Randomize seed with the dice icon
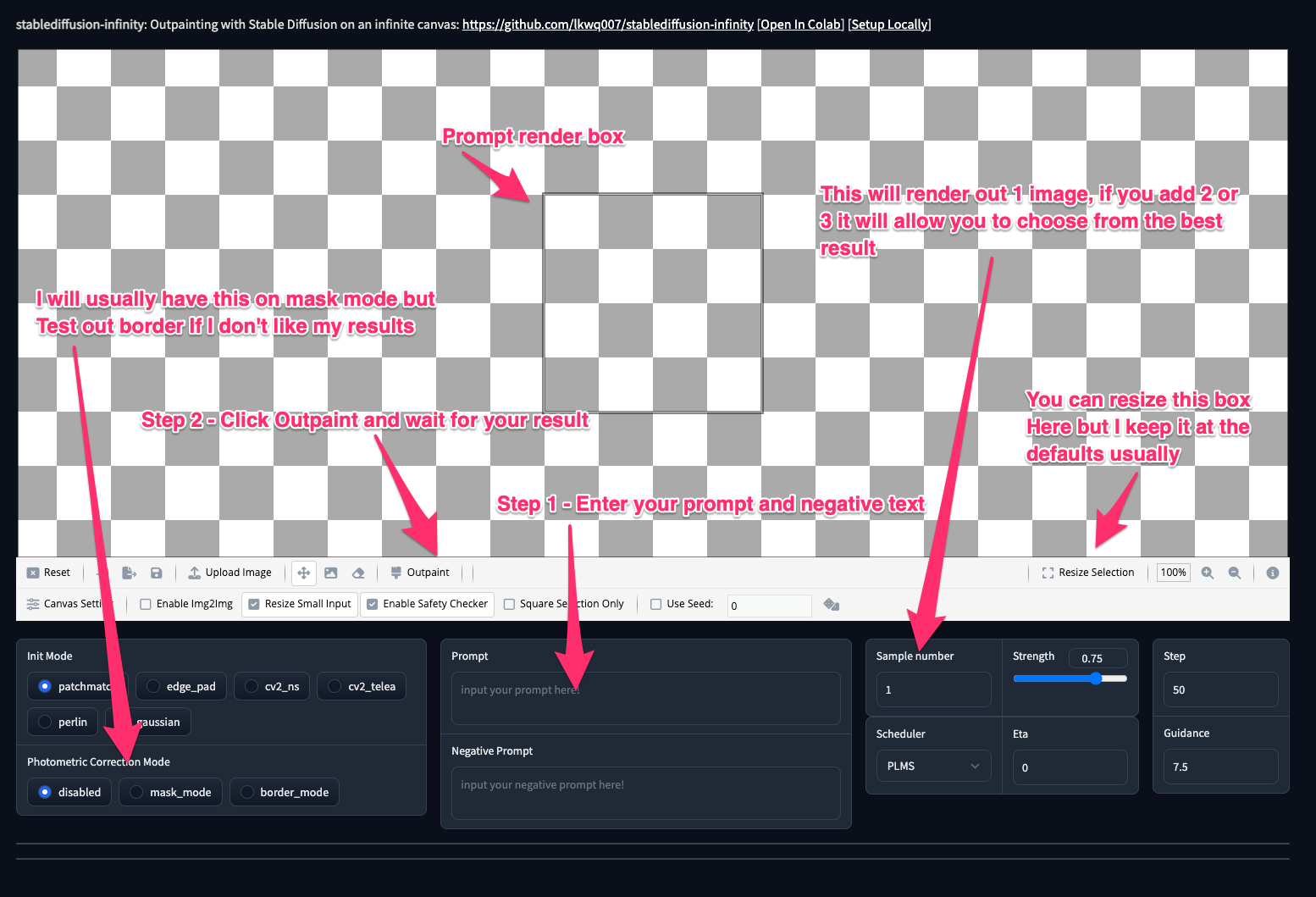This screenshot has width=1316, height=897. click(x=832, y=604)
